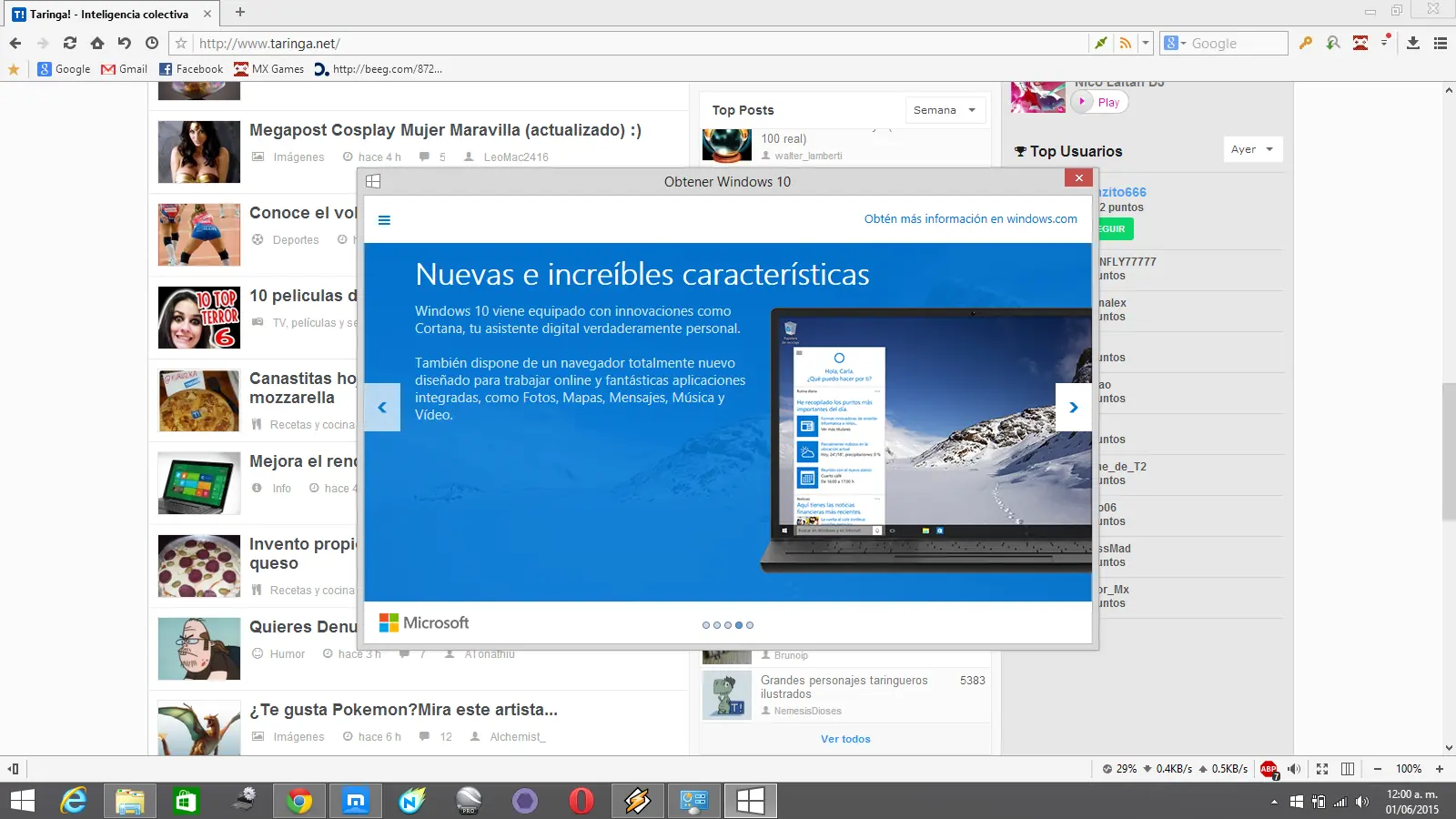Enter fullscreen using the status bar icon

coord(1322,769)
